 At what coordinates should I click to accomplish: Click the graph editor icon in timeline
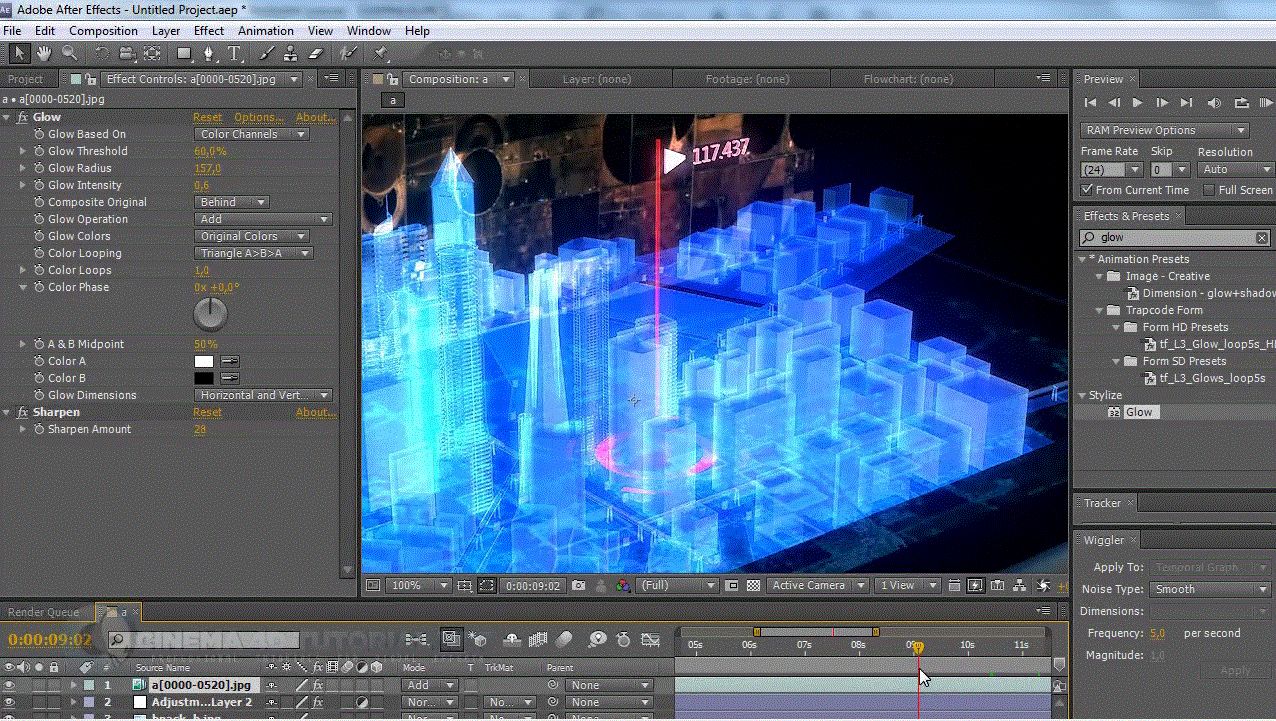651,639
